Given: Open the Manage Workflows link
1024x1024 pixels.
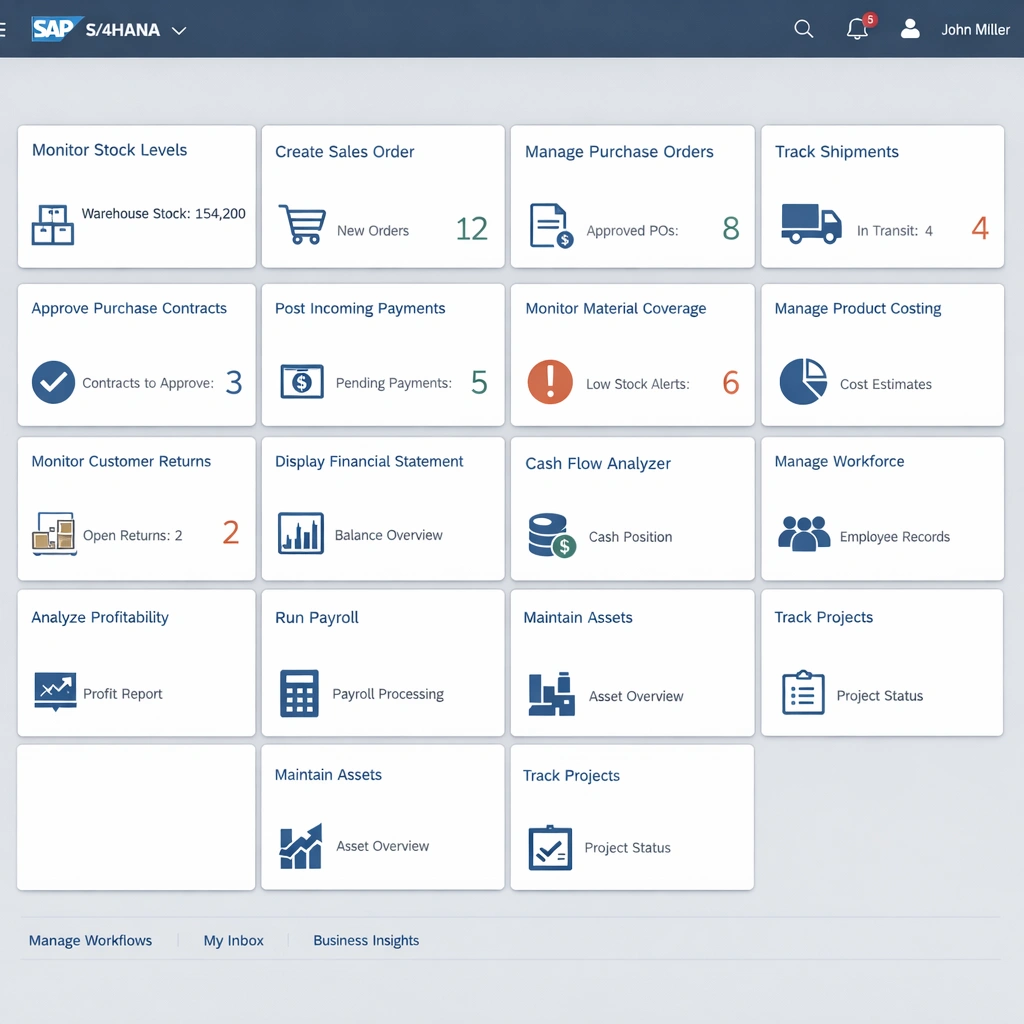Looking at the screenshot, I should [x=90, y=940].
